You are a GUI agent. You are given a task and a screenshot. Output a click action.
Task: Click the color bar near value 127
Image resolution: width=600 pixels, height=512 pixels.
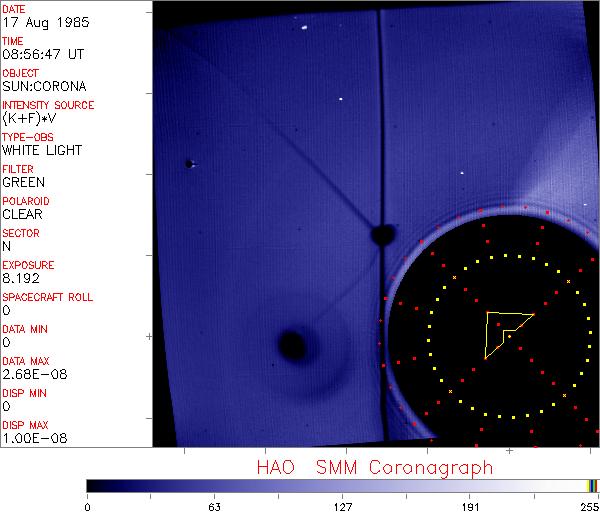[342, 485]
